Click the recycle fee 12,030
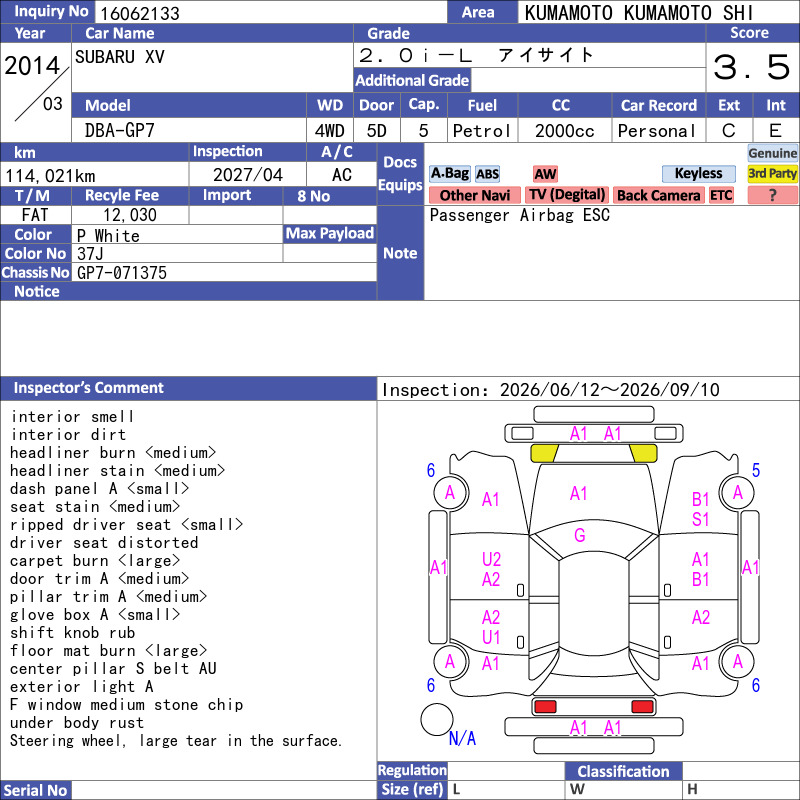The width and height of the screenshot is (800, 800). point(130,215)
